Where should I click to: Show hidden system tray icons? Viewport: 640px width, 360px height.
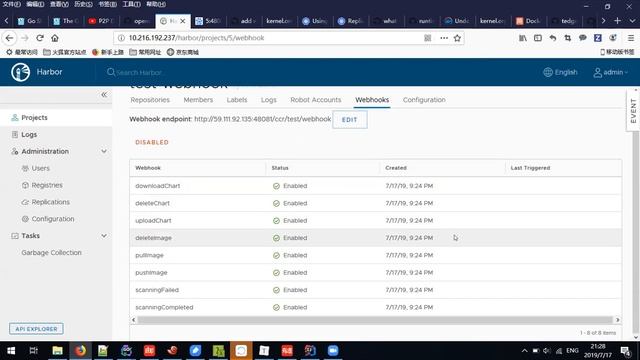click(x=524, y=351)
